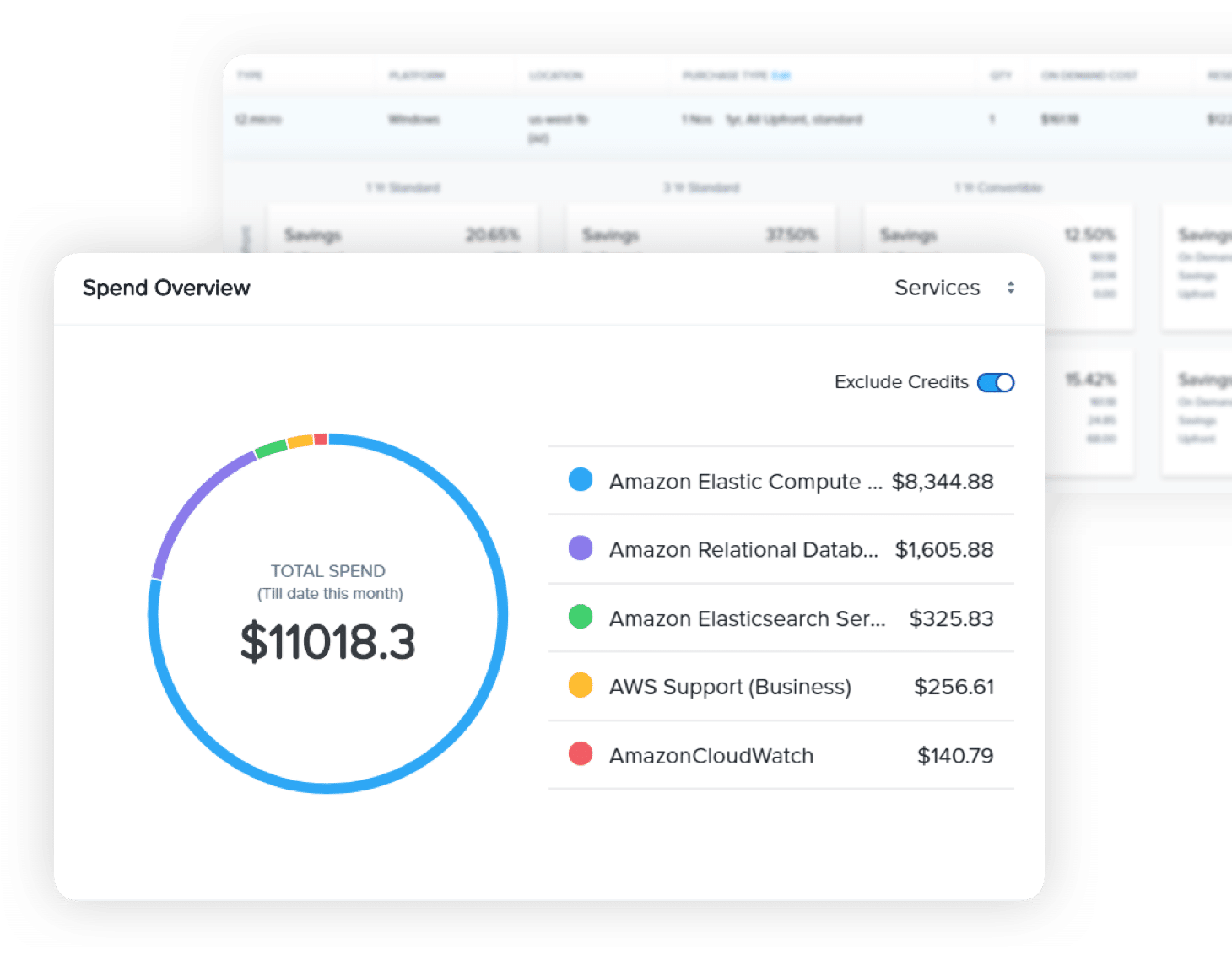Click the 37.50% savings value in background window

[x=792, y=235]
